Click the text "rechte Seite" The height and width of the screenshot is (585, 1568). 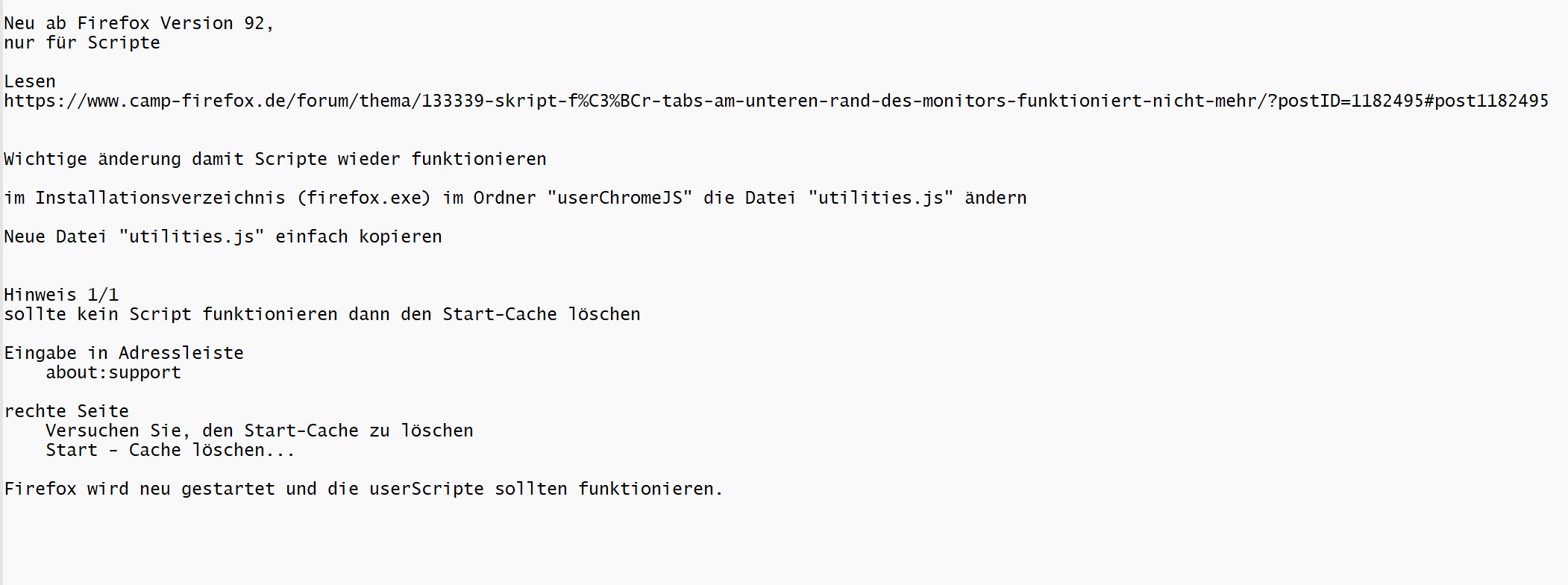66,411
